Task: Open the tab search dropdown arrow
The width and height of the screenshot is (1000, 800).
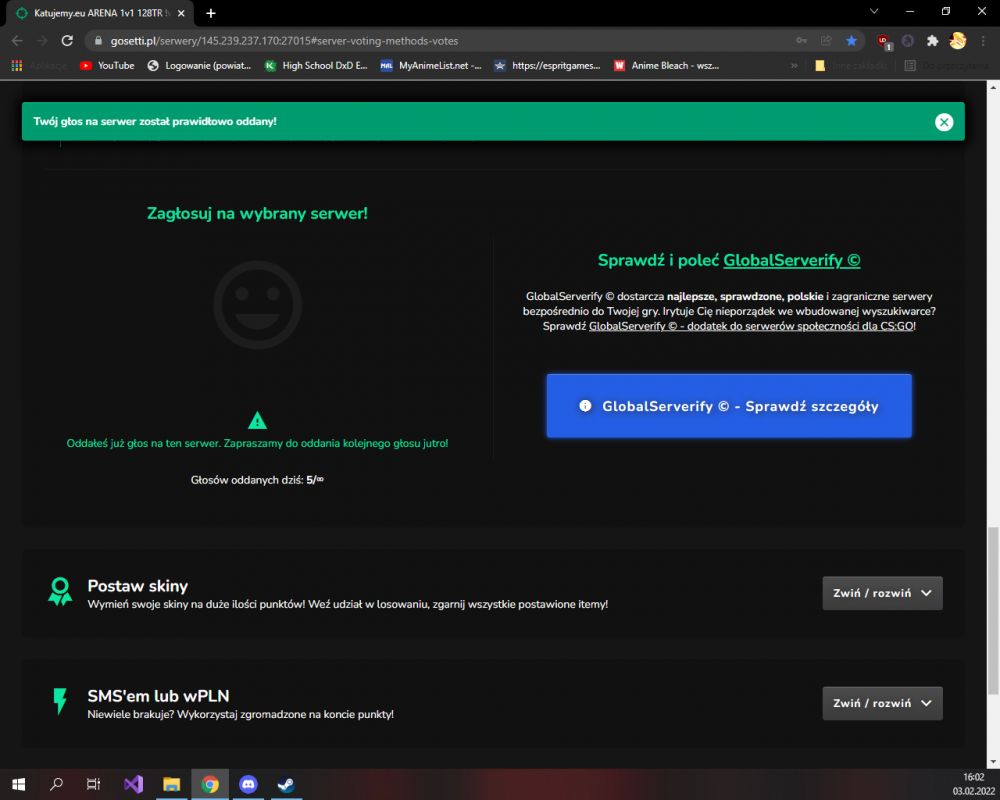Action: 874,11
